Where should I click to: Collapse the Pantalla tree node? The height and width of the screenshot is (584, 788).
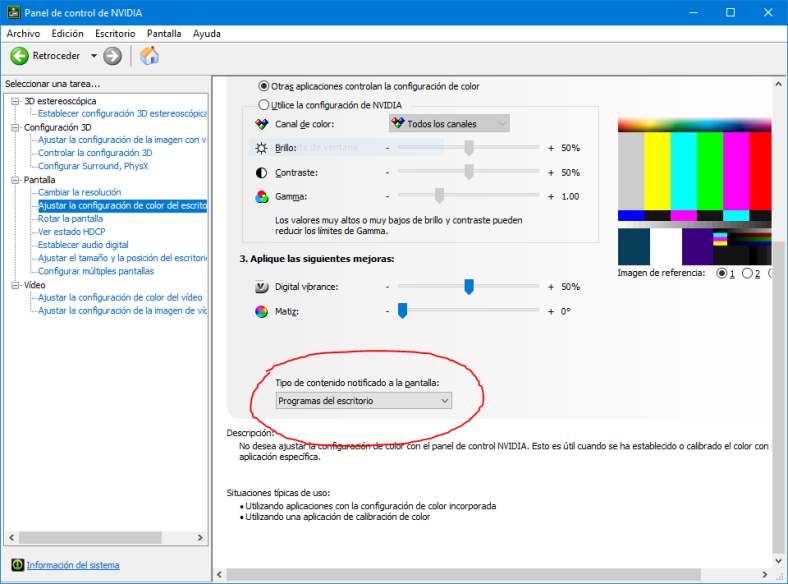coord(15,180)
